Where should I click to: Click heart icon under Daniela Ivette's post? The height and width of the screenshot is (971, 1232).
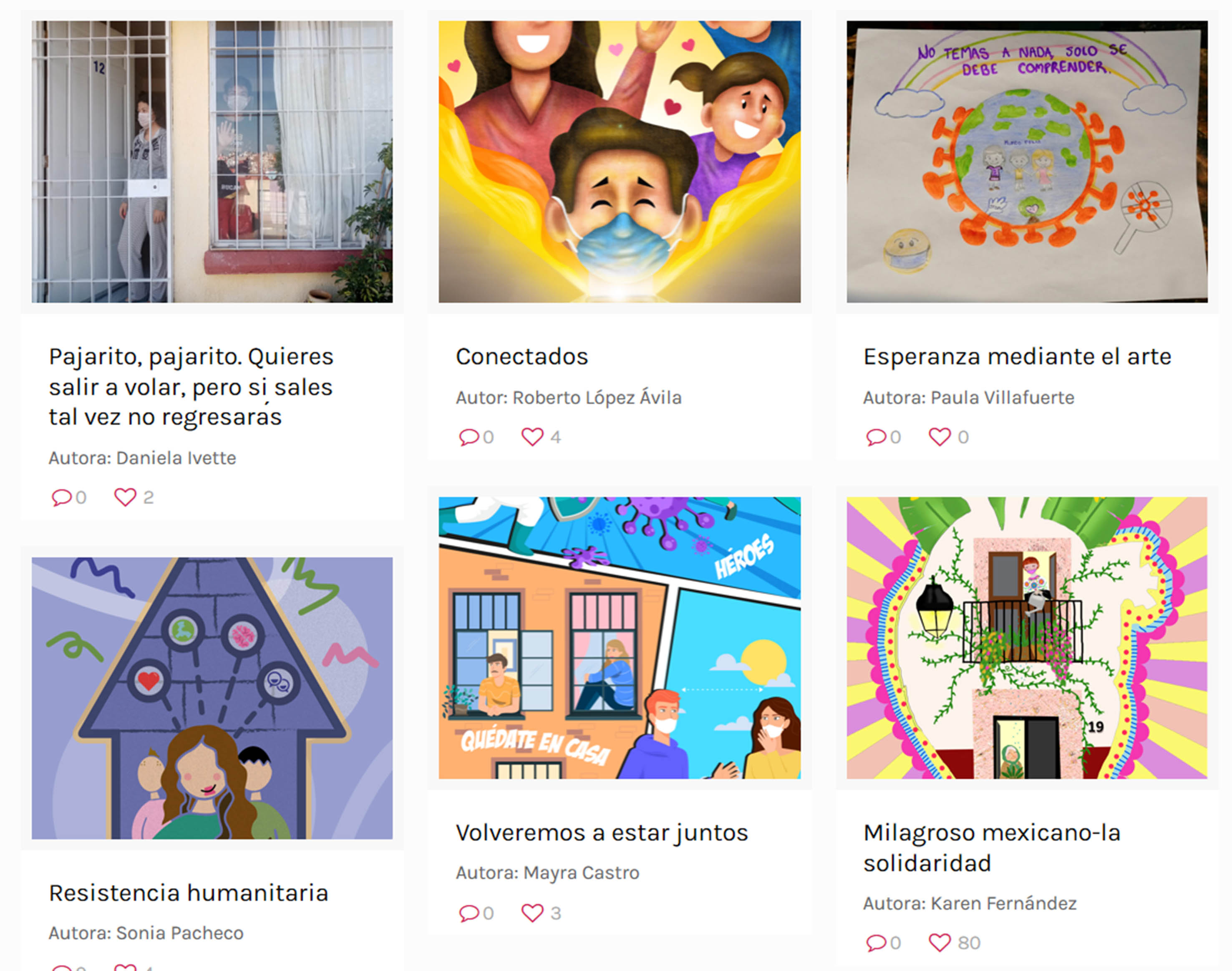125,497
